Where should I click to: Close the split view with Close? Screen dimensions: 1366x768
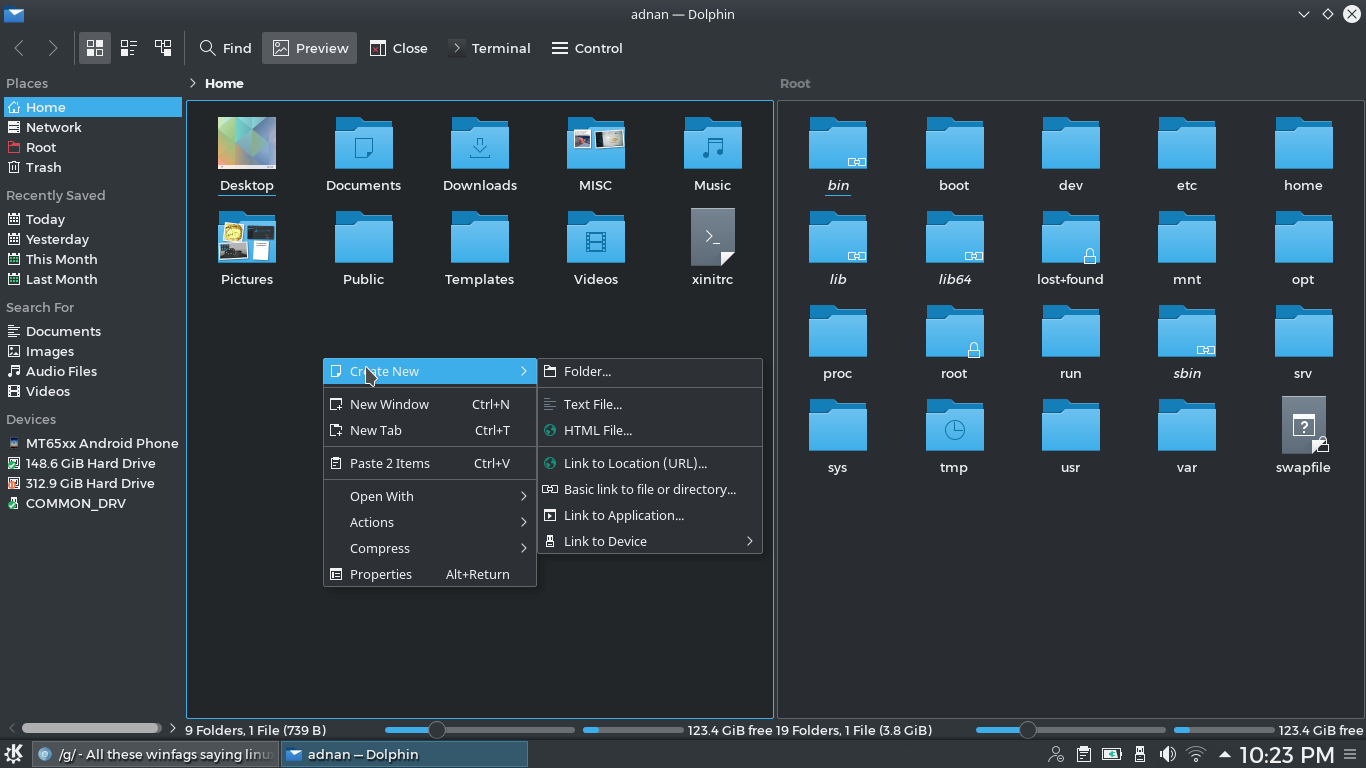pos(398,48)
